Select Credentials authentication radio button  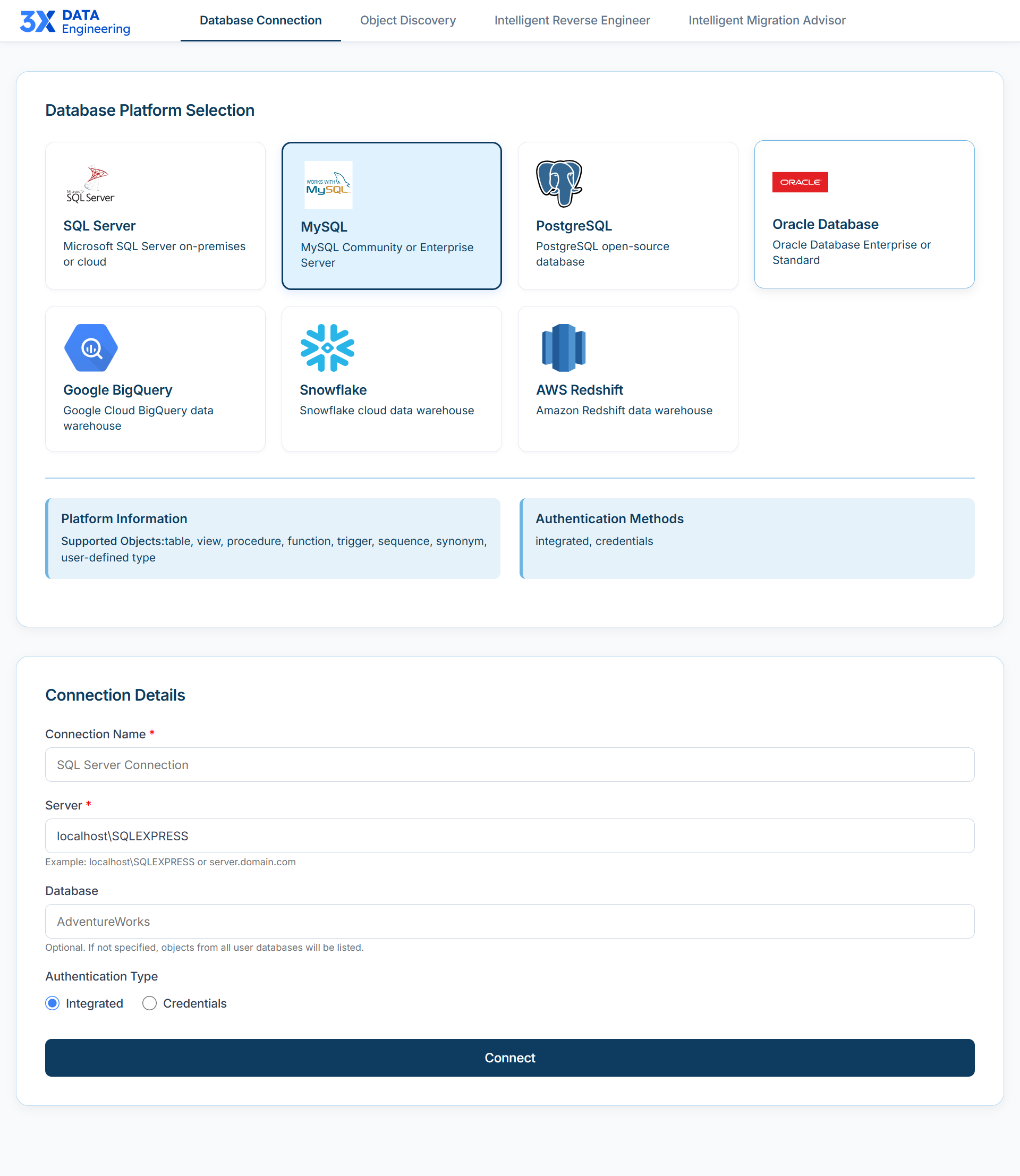149,1003
